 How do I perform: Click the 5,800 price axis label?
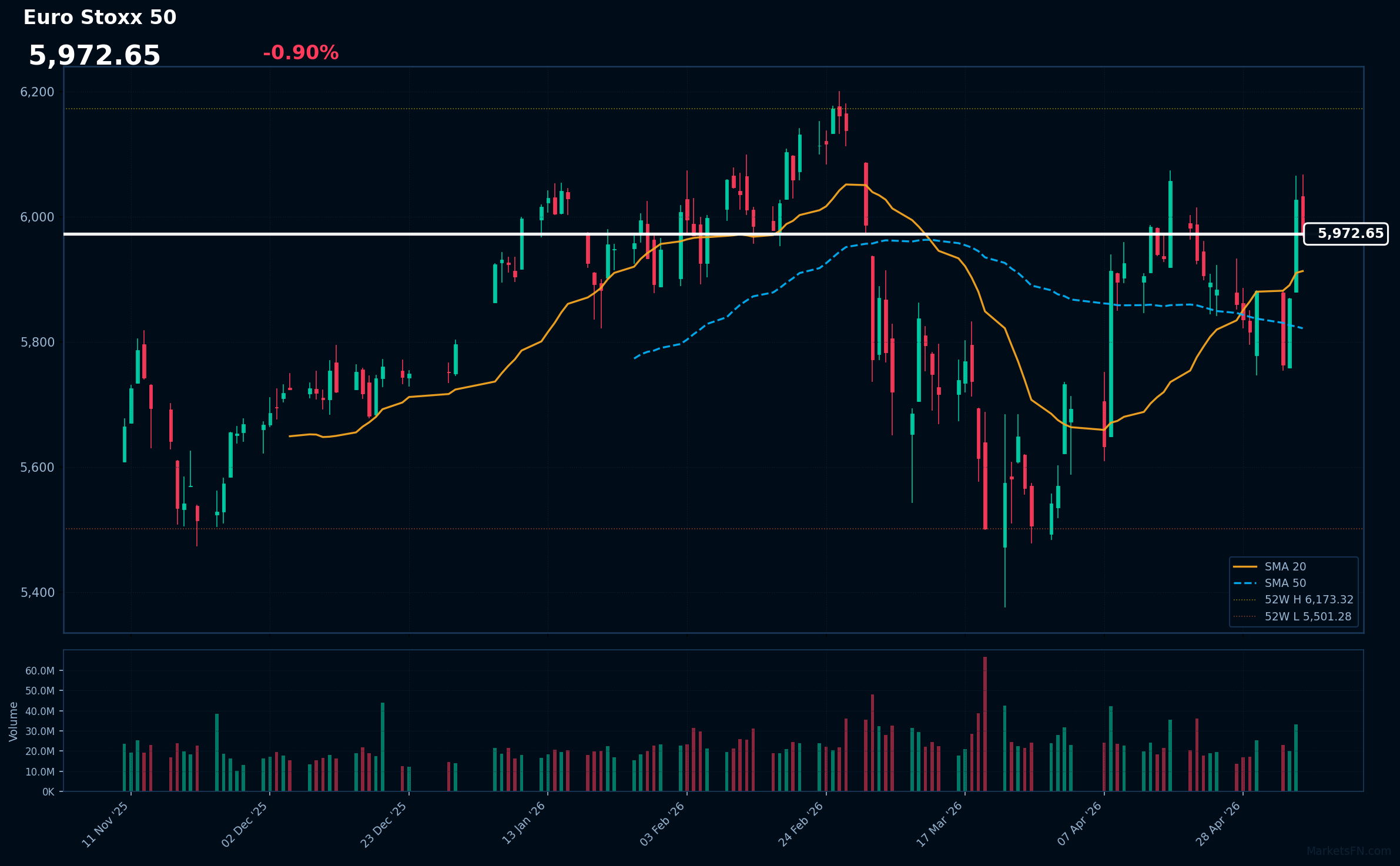tap(37, 343)
